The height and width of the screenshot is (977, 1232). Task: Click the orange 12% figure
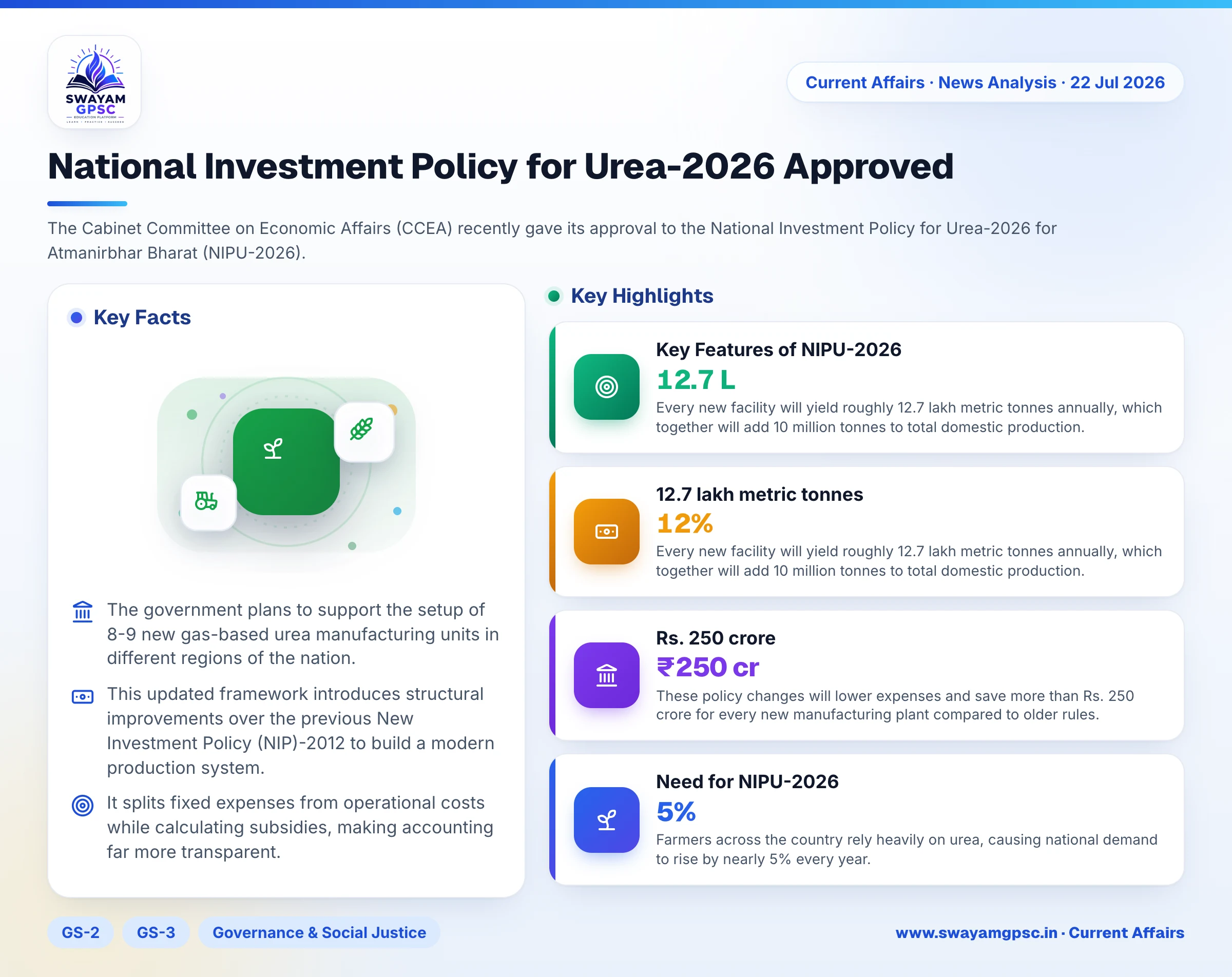685,523
